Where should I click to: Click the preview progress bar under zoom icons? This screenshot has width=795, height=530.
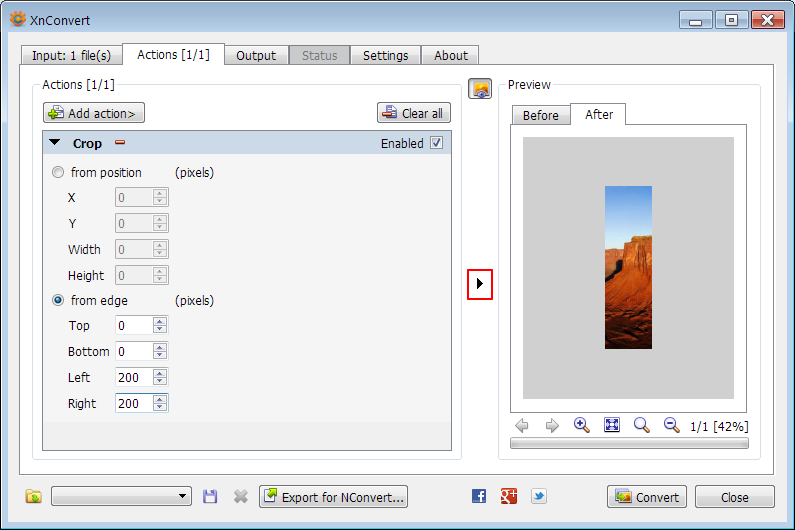[x=629, y=444]
